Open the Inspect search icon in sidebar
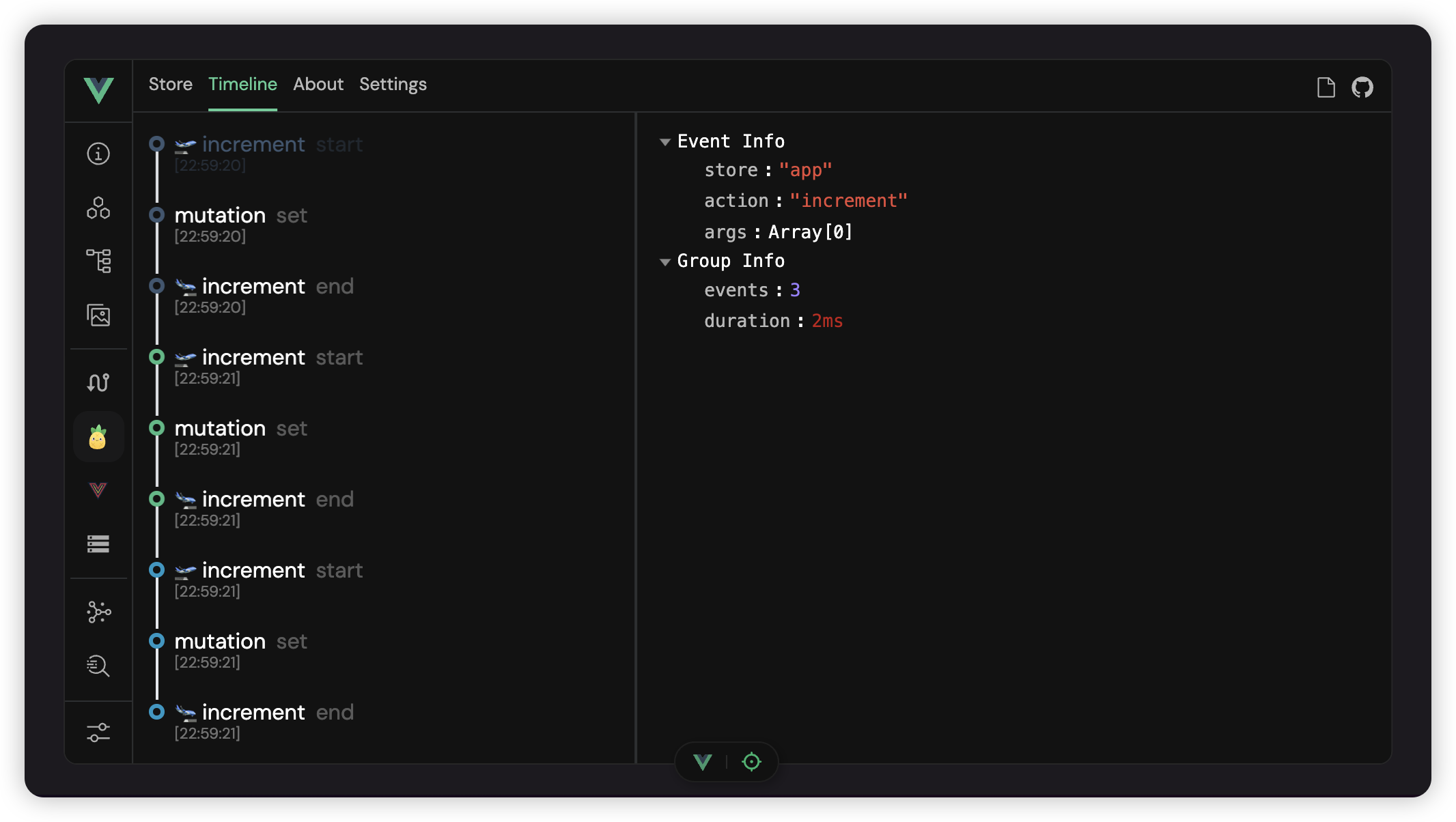The image size is (1456, 822). 98,666
